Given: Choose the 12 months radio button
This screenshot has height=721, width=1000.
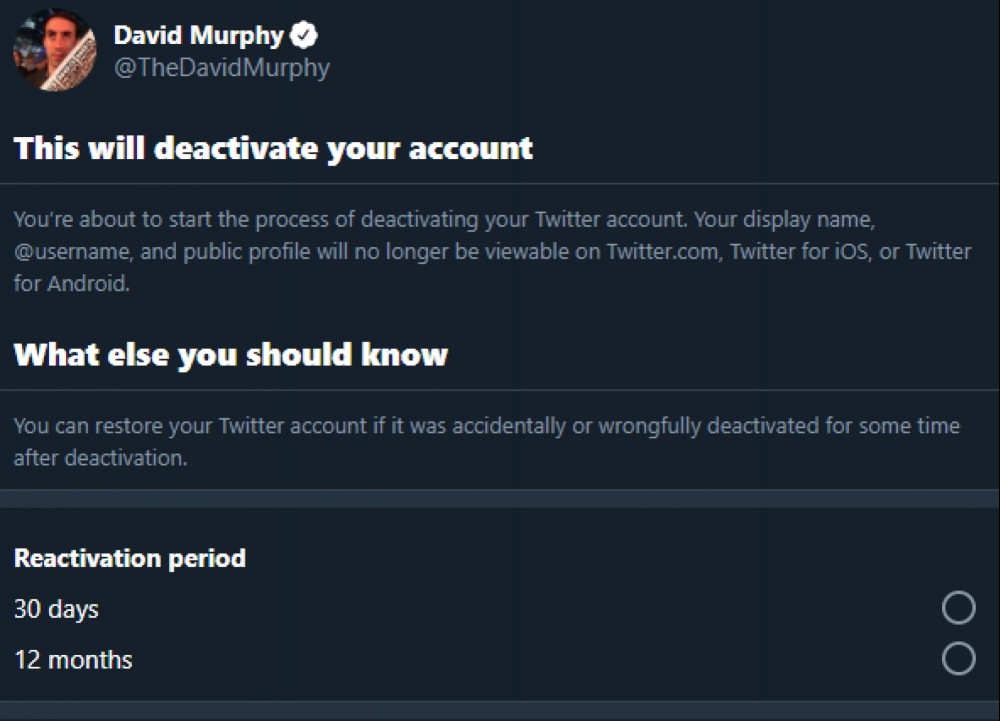Looking at the screenshot, I should coord(958,658).
